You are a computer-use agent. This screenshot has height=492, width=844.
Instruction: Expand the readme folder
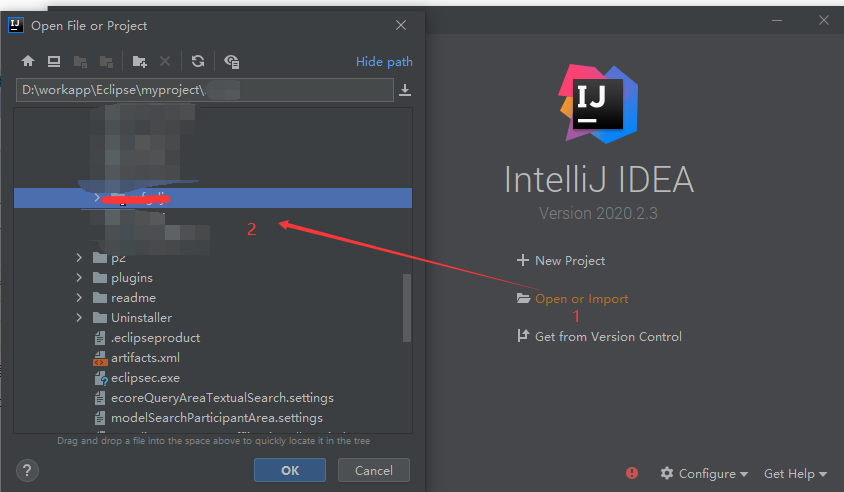tap(79, 298)
